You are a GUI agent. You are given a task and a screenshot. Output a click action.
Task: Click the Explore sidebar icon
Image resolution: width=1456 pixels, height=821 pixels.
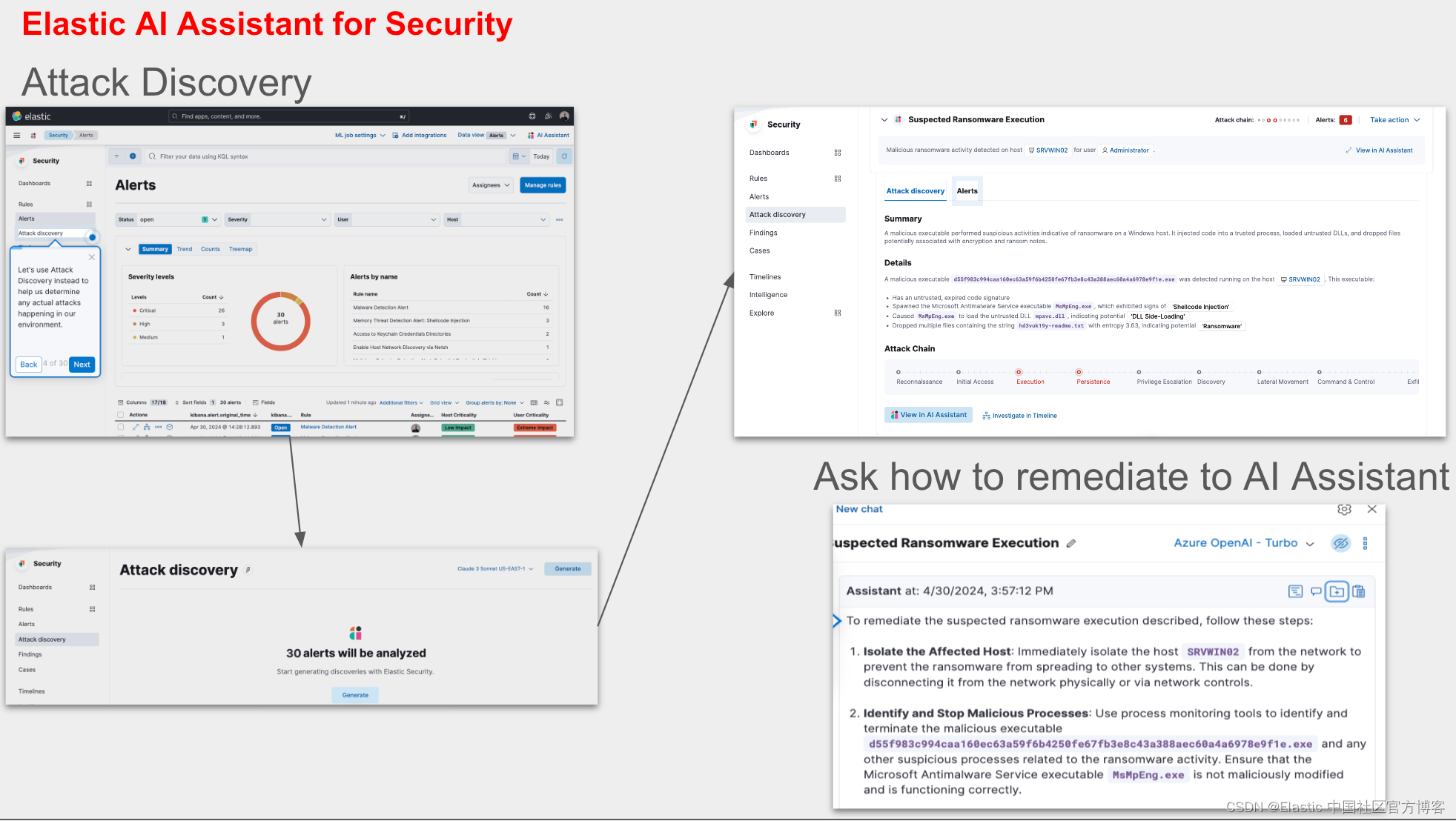[837, 312]
